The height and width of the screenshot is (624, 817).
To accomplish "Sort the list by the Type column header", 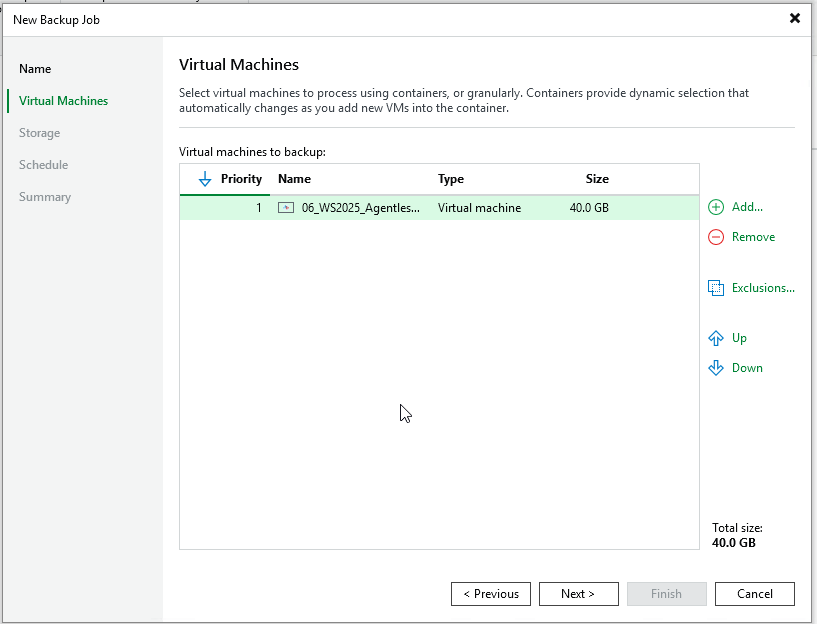I will pyautogui.click(x=451, y=179).
